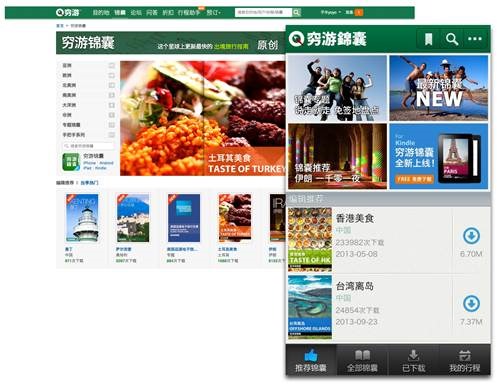Click the green search button in the navbar
497x385 pixels.
tap(296, 12)
